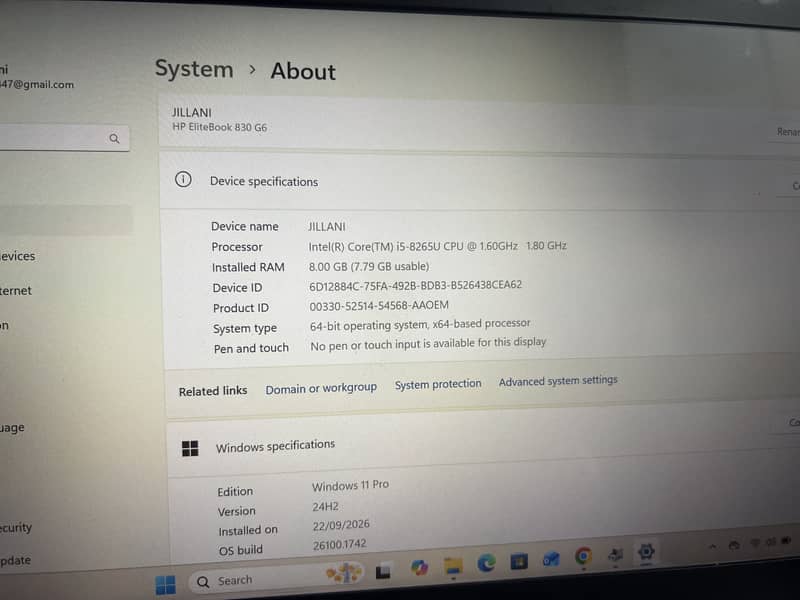The width and height of the screenshot is (800, 600).
Task: Click the processor value Intel Core i5-8265U
Action: pyautogui.click(x=437, y=246)
